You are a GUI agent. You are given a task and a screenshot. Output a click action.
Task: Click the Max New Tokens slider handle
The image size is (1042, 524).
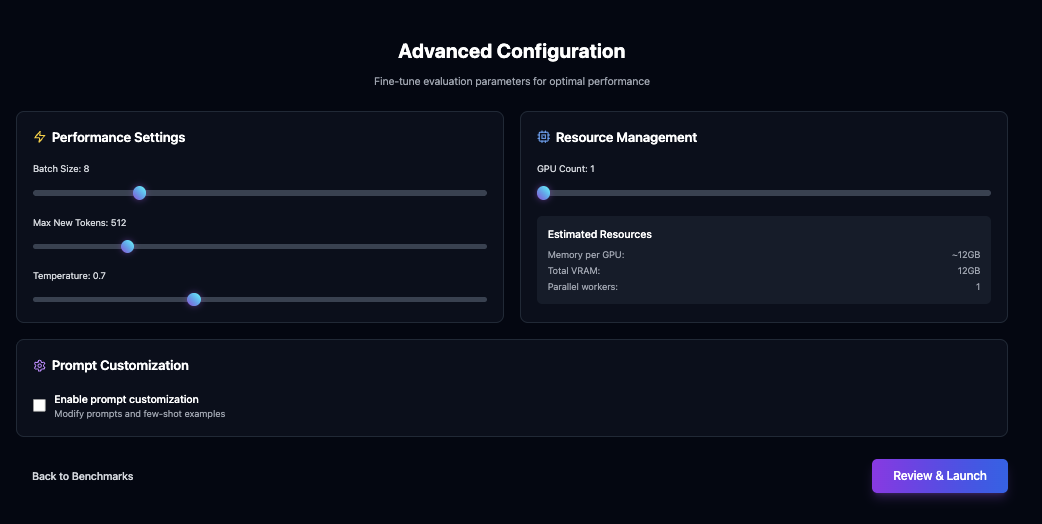pyautogui.click(x=127, y=246)
